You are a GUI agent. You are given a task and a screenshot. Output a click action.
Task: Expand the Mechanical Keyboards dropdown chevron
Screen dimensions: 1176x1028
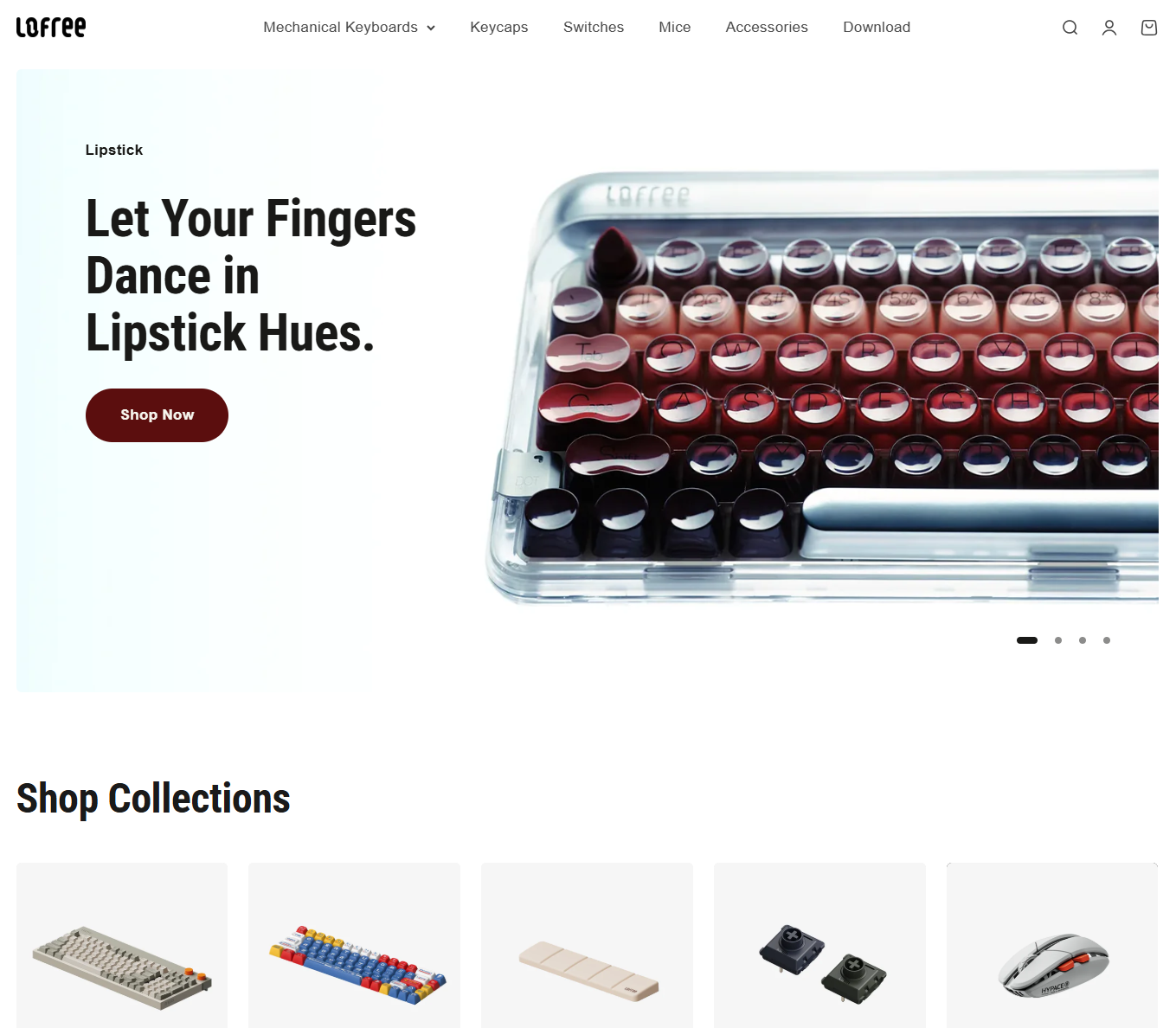(431, 28)
